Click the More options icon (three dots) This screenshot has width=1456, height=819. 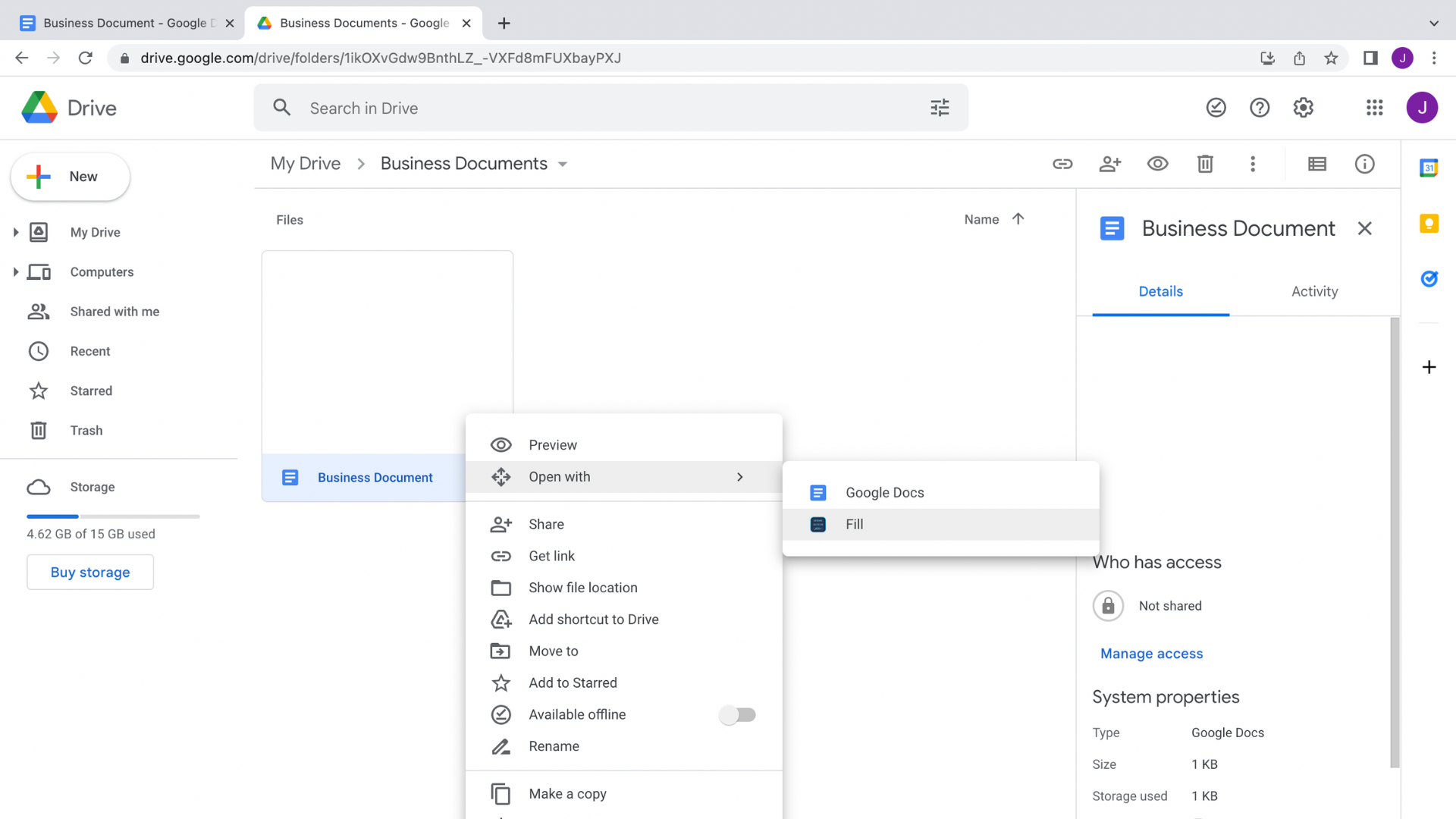pyautogui.click(x=1253, y=164)
